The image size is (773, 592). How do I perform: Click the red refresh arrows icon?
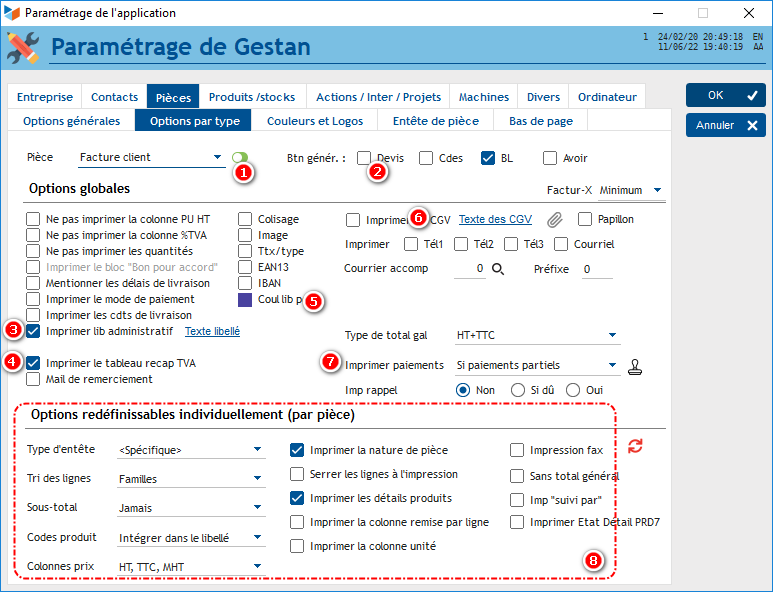635,446
